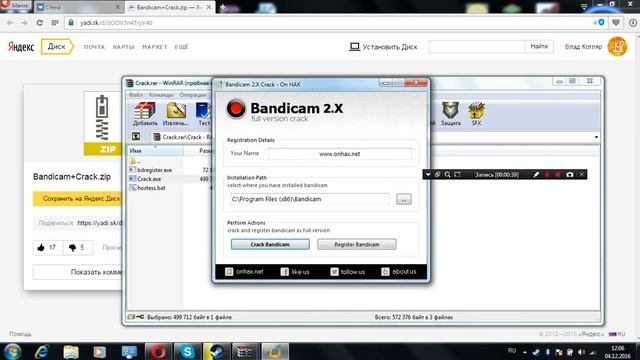The height and width of the screenshot is (360, 640).
Task: Switch to the Bandicam+Crack.zip browser tab
Action: click(x=169, y=7)
